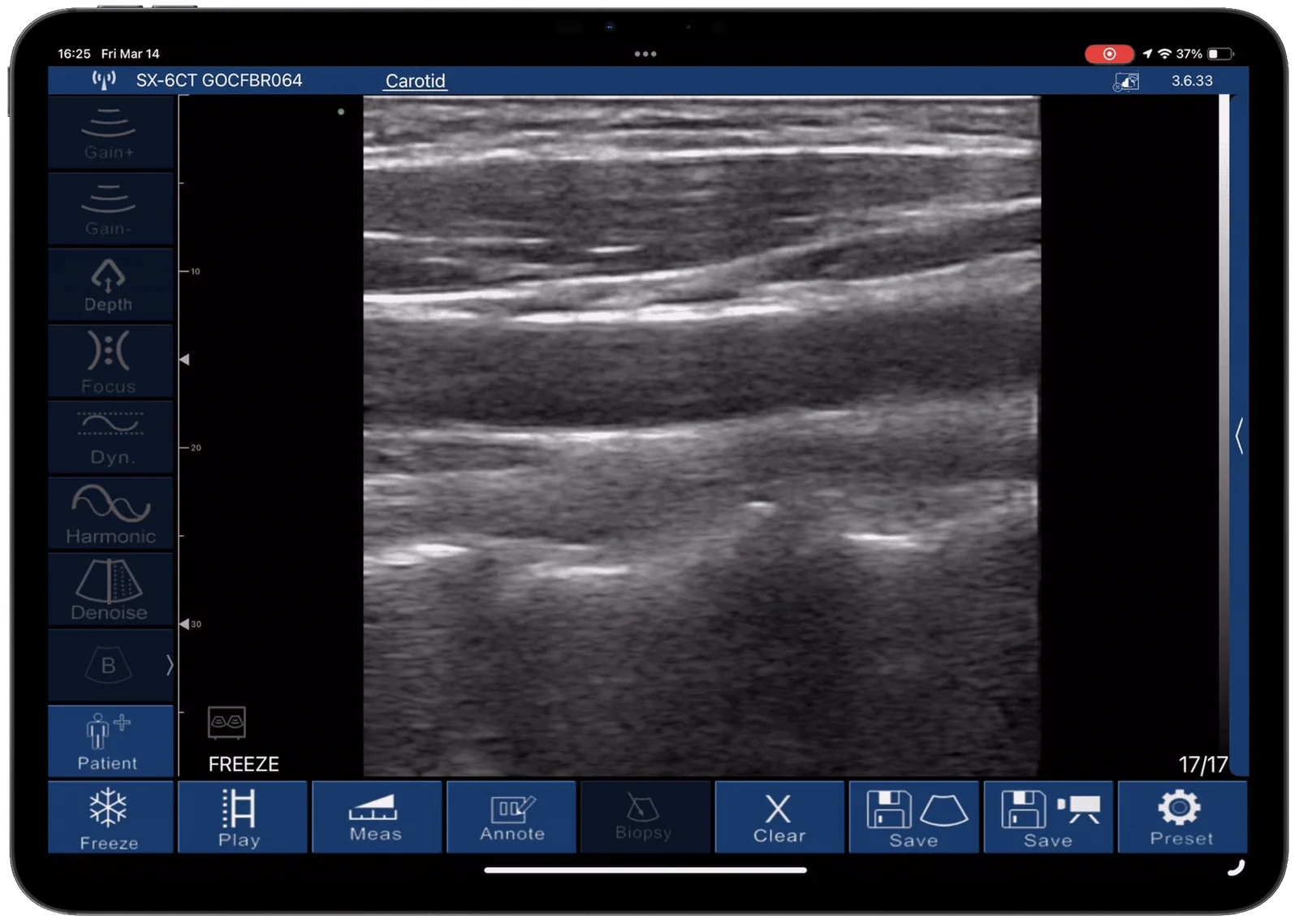Viewport: 1299px width, 924px height.
Task: Select B mode button
Action: click(107, 666)
